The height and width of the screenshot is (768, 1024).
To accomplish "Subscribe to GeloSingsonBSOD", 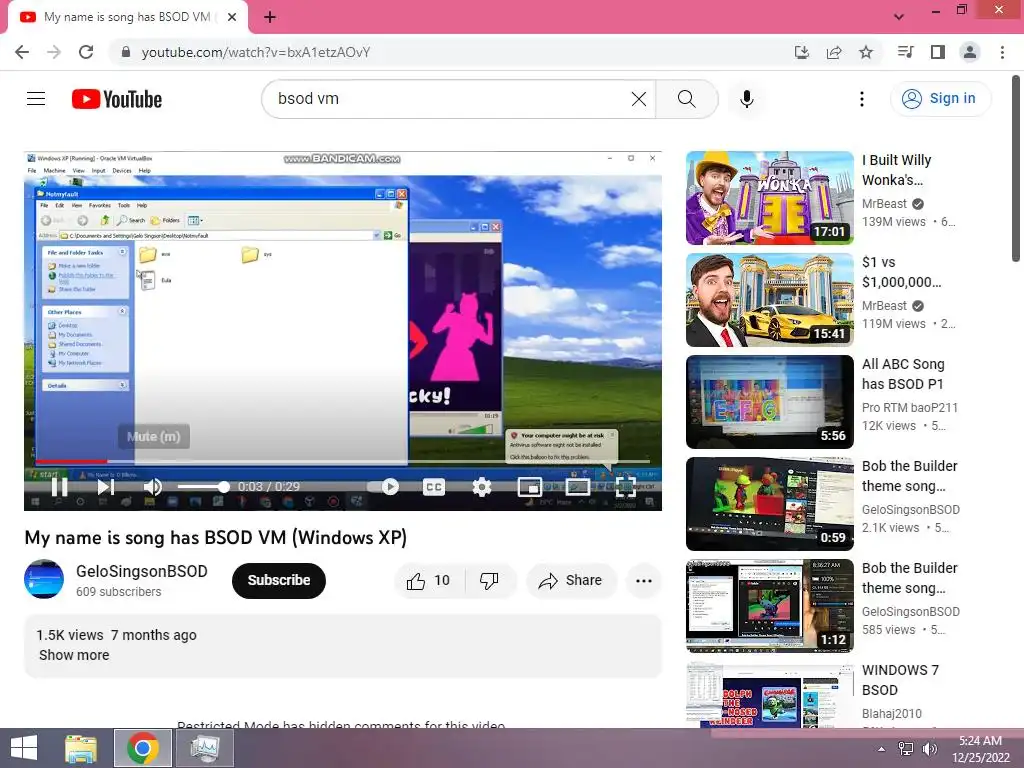I will coord(279,581).
